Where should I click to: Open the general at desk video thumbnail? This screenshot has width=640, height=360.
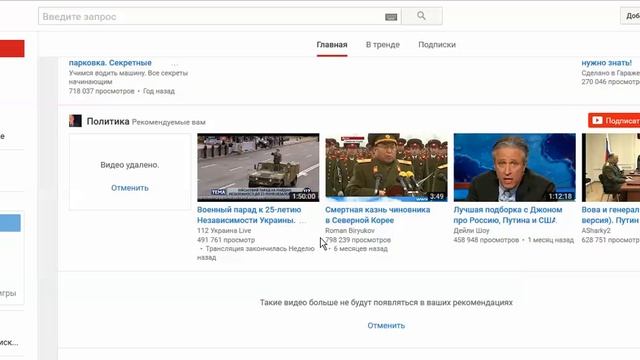(611, 167)
